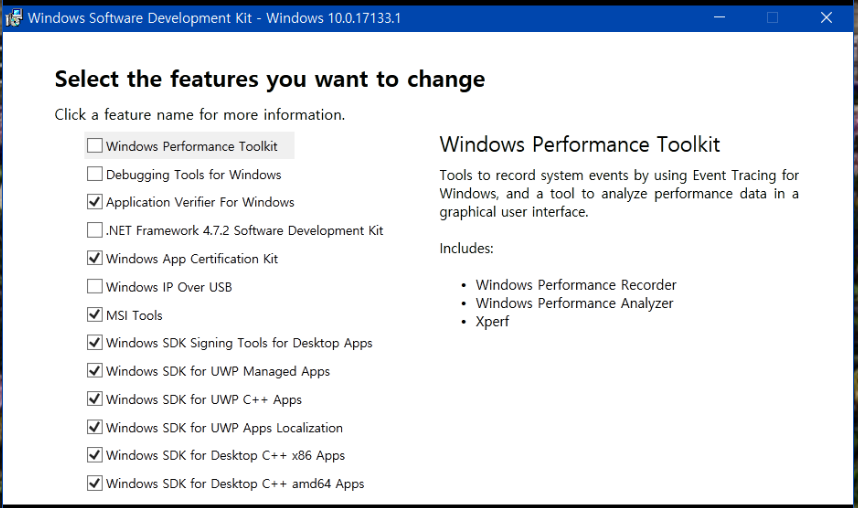The width and height of the screenshot is (858, 508).
Task: Check the Debugging Tools for Windows box
Action: pyautogui.click(x=95, y=174)
